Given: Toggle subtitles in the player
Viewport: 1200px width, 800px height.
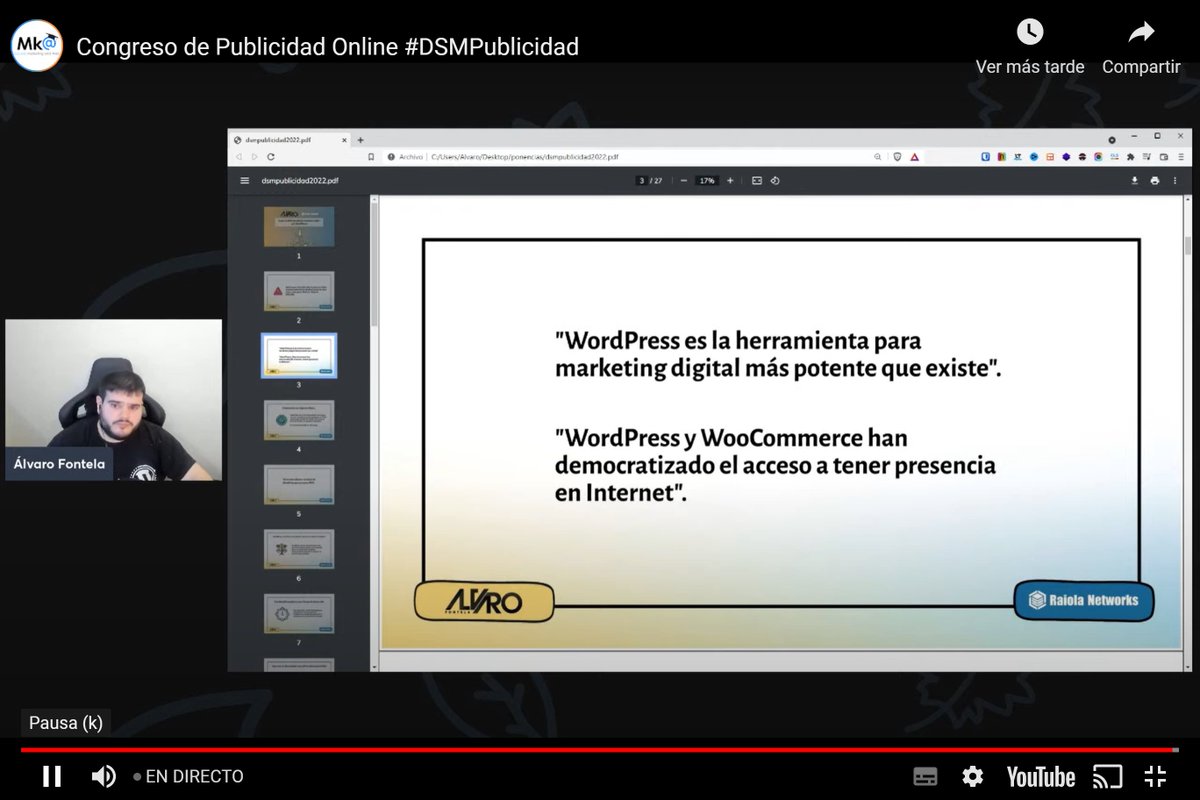Looking at the screenshot, I should pyautogui.click(x=926, y=777).
